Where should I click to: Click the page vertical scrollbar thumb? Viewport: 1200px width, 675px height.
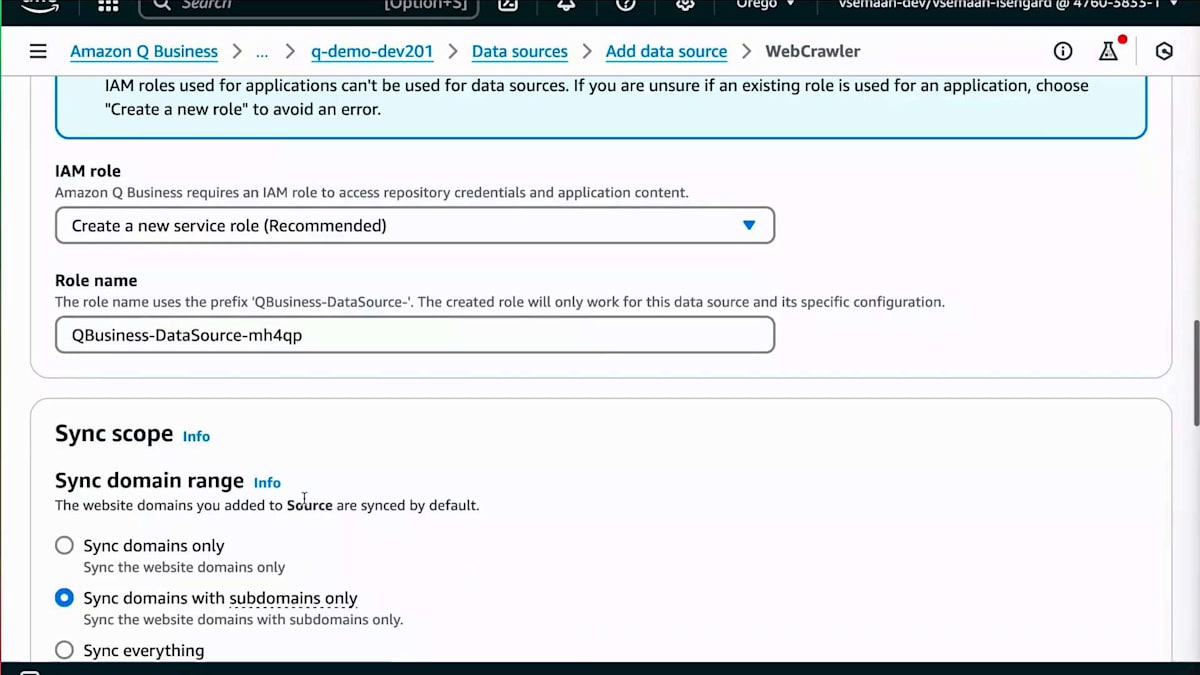tap(1196, 372)
